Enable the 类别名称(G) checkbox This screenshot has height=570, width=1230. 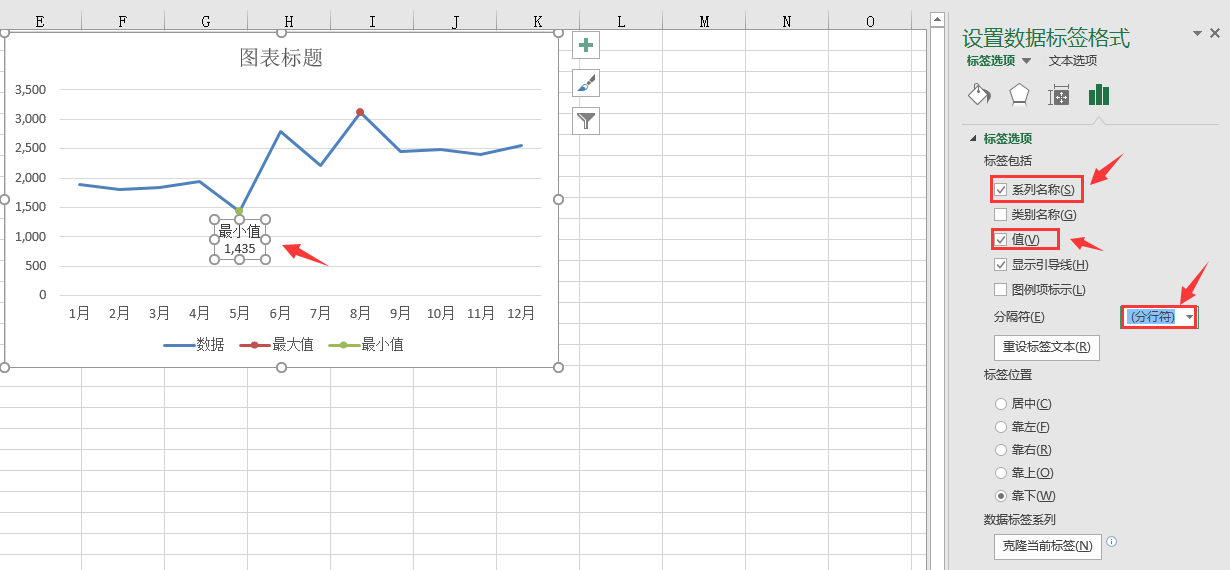tap(1001, 214)
